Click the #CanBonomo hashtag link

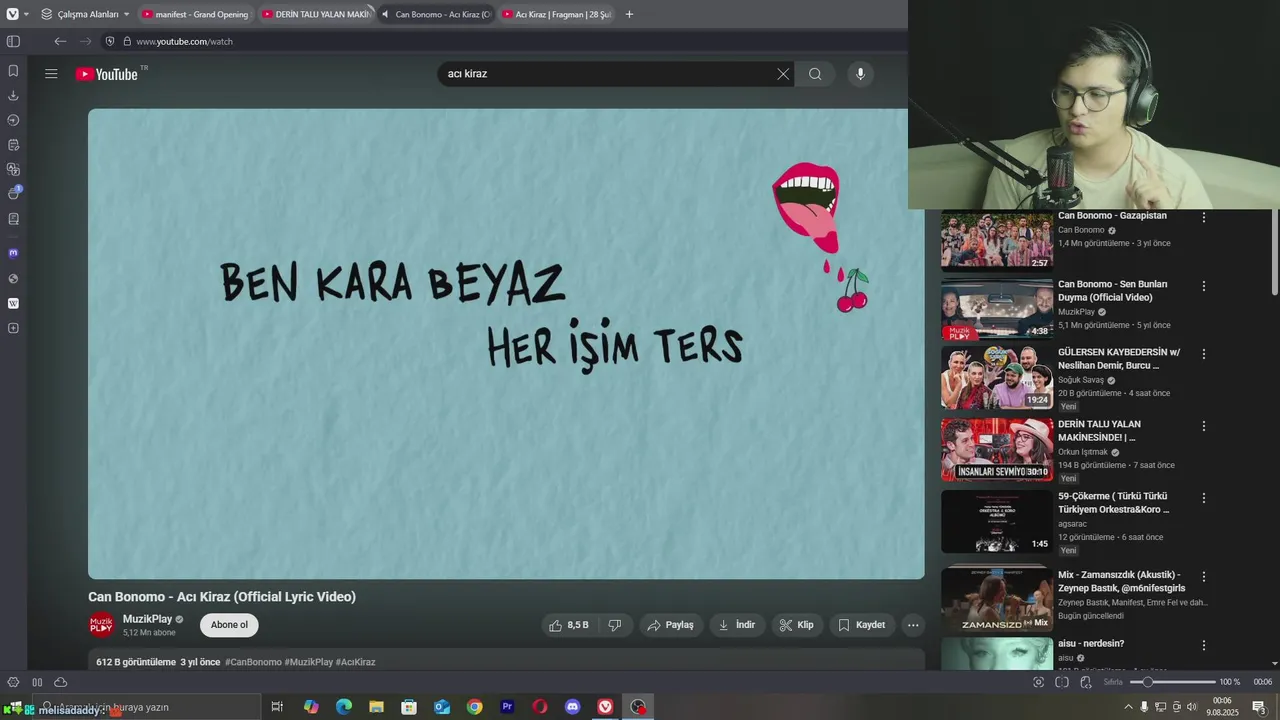(253, 662)
